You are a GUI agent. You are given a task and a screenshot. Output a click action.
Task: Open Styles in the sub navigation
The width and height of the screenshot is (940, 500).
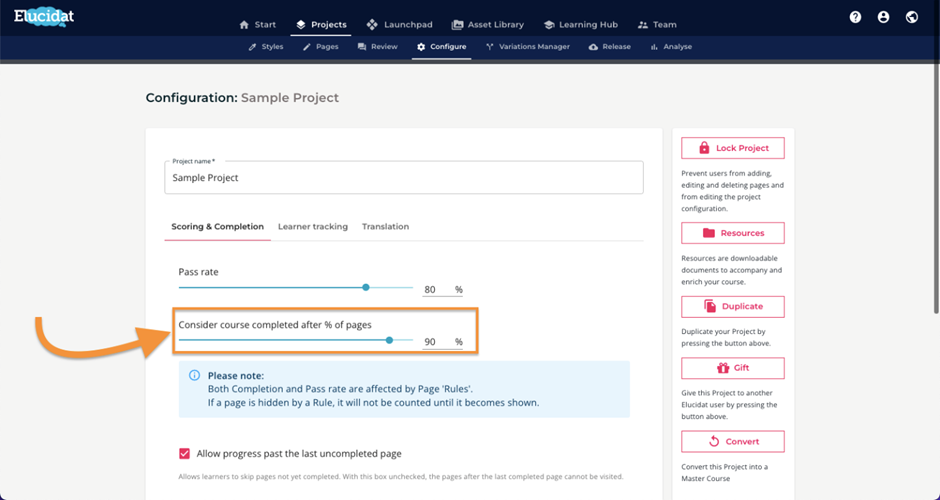tap(266, 47)
